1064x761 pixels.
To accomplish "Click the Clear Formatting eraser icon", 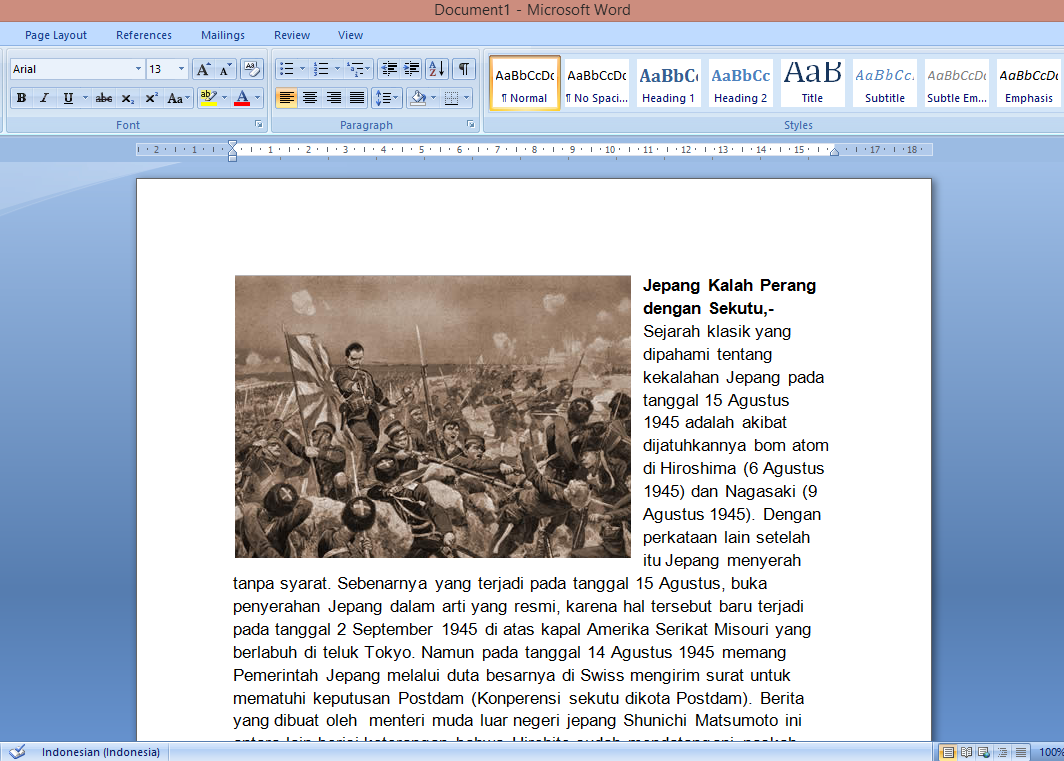I will [x=252, y=69].
